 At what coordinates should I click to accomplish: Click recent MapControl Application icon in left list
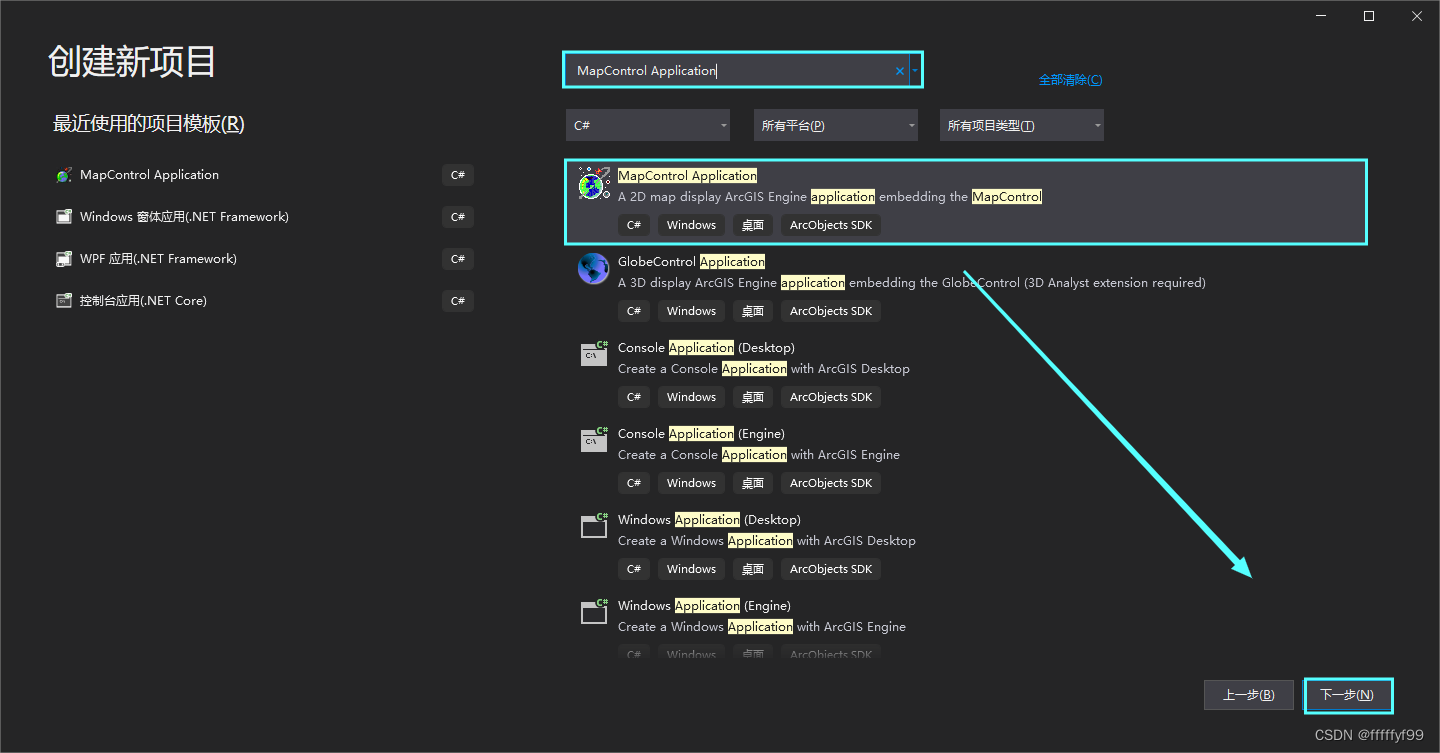[64, 175]
